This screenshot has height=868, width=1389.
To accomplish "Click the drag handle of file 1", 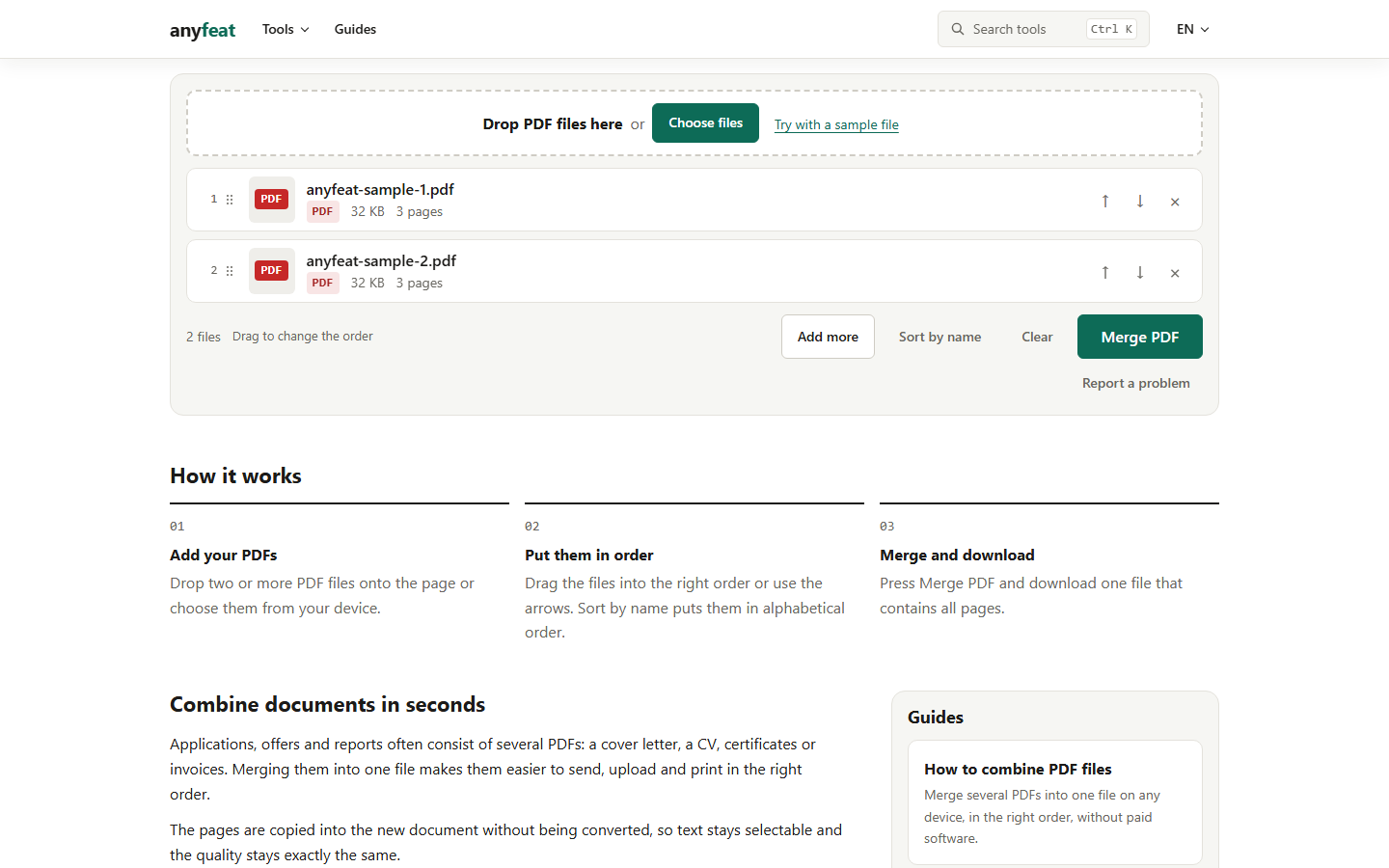I will (230, 200).
